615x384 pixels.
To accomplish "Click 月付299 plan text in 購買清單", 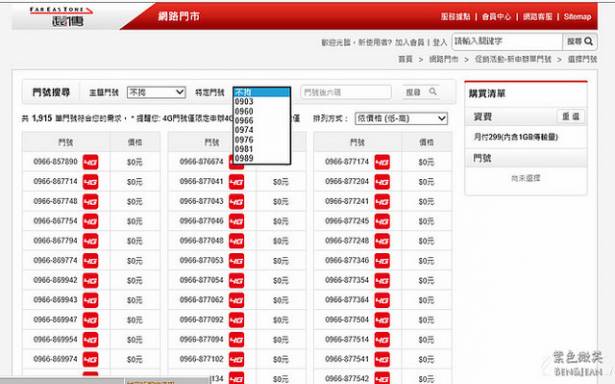I will point(516,137).
